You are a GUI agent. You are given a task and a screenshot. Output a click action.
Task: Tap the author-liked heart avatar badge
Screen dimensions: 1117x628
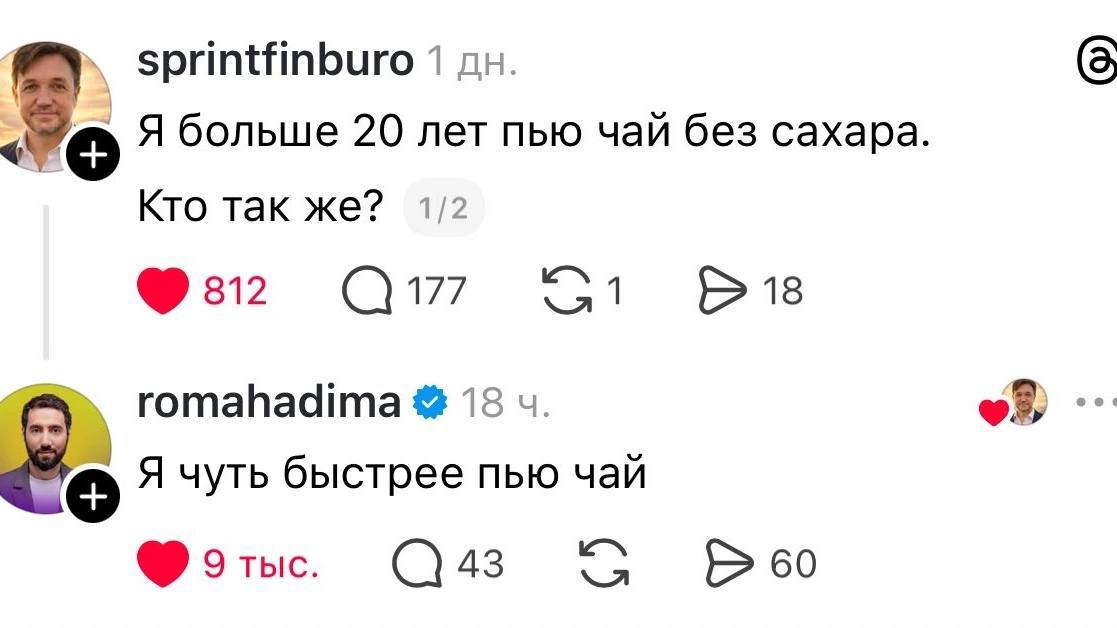click(x=1015, y=403)
